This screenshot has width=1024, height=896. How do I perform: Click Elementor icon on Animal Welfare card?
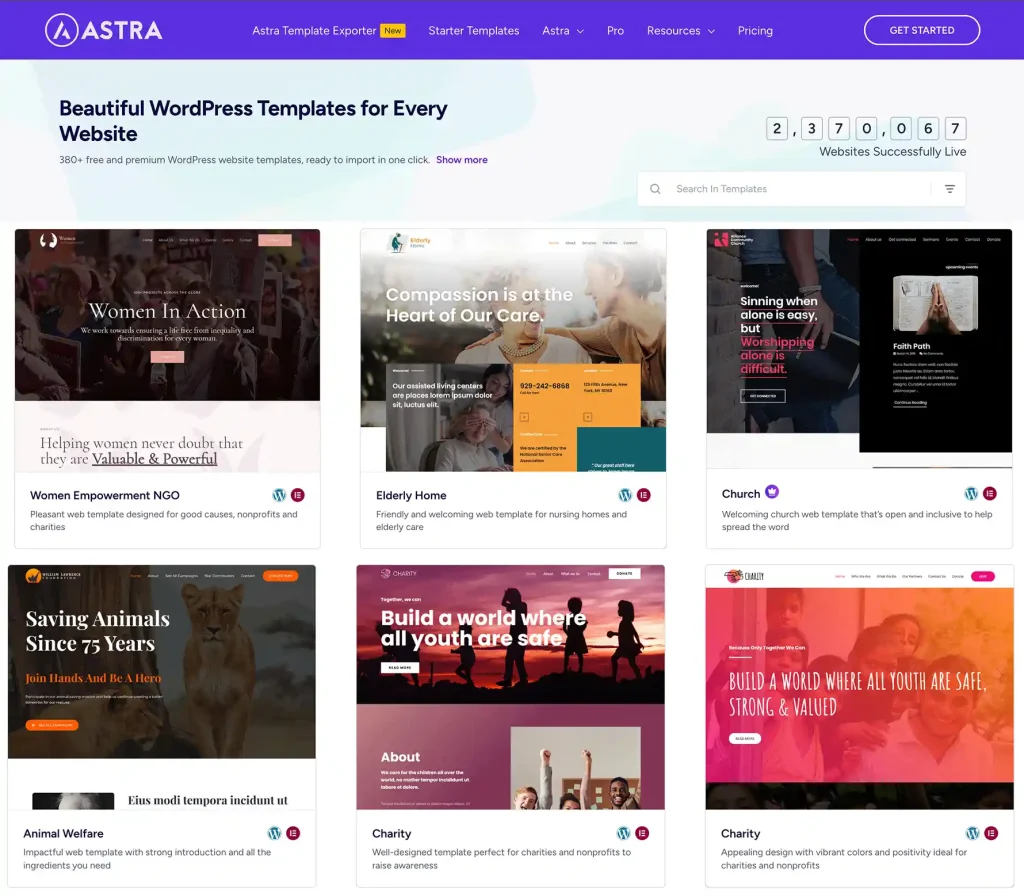pyautogui.click(x=293, y=833)
